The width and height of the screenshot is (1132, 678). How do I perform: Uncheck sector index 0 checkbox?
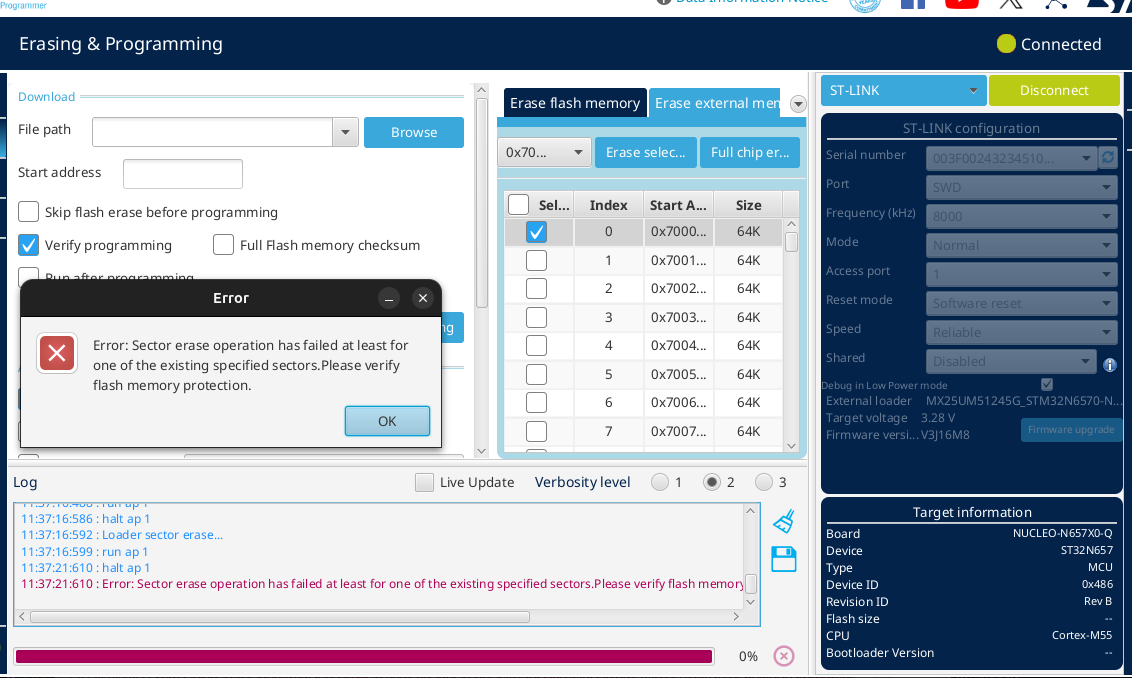pyautogui.click(x=536, y=232)
